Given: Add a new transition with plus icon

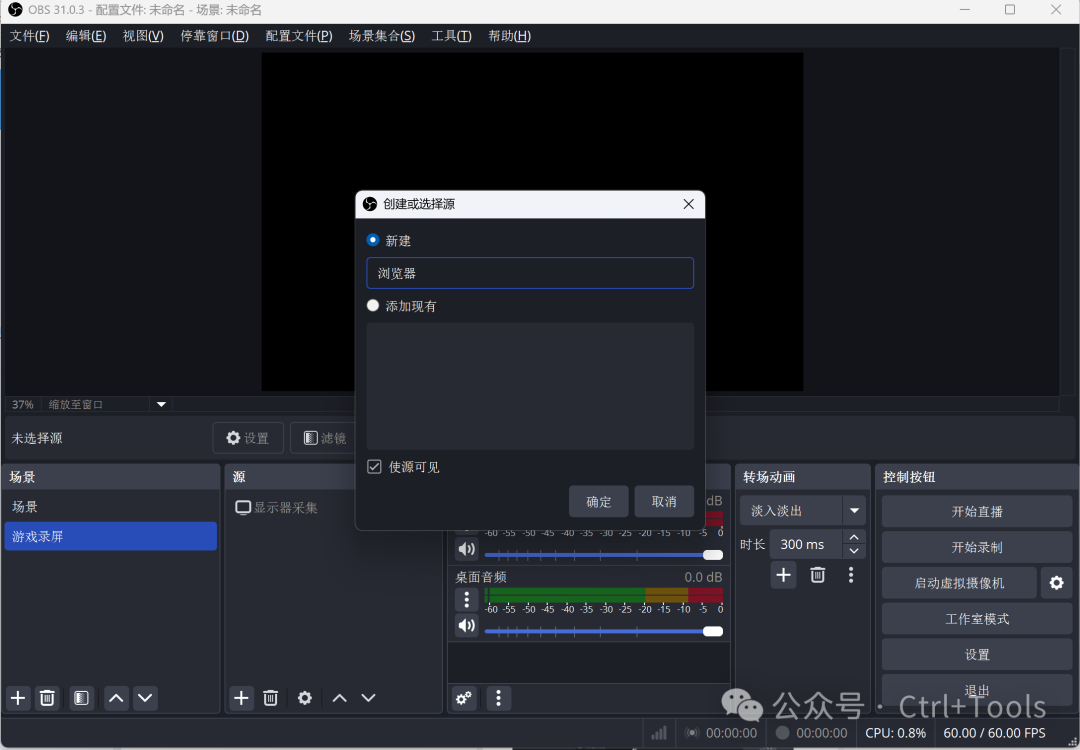Looking at the screenshot, I should click(x=783, y=574).
